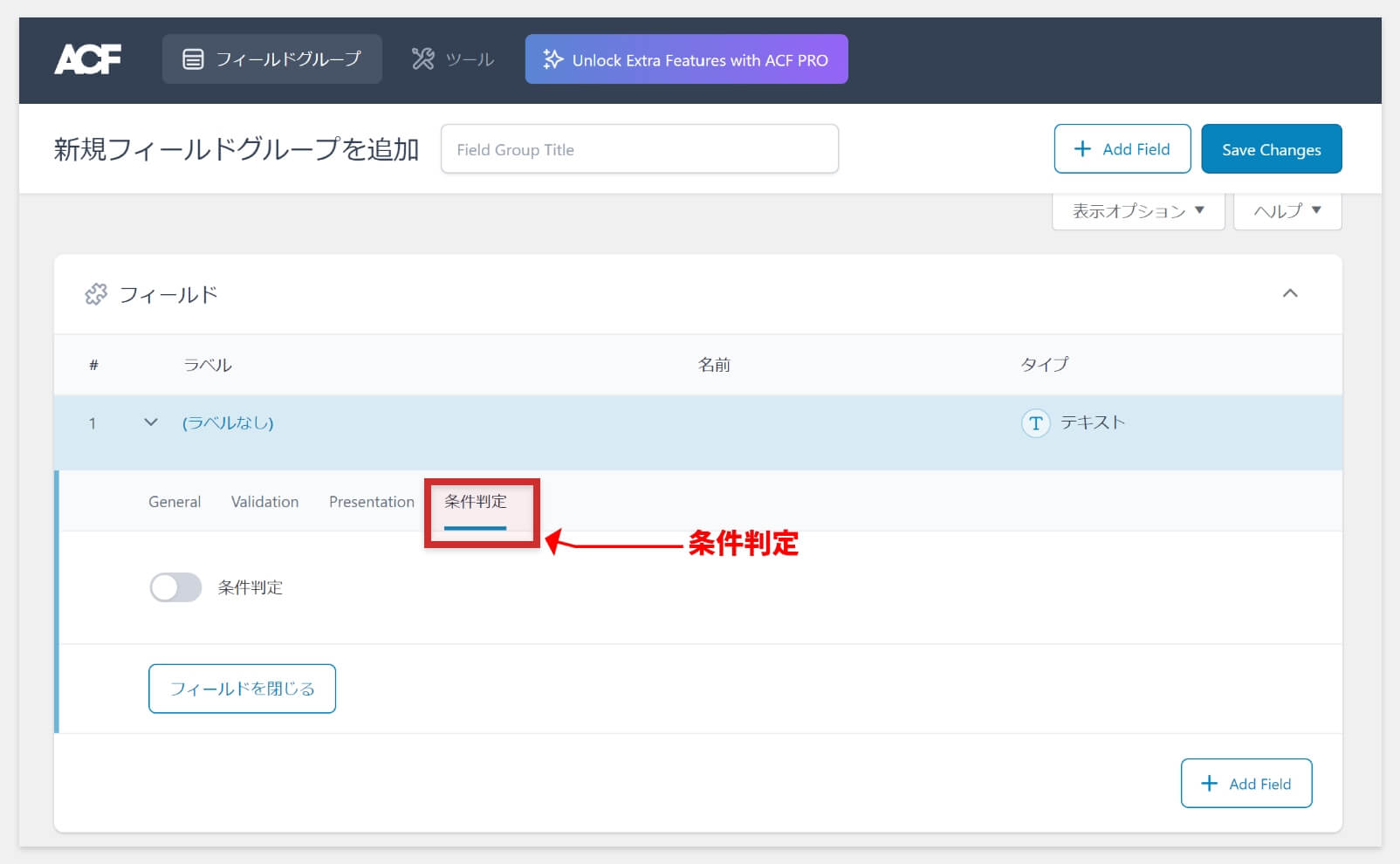This screenshot has width=1400, height=864.
Task: Click the puzzle icon beside フィールド heading
Action: [96, 294]
